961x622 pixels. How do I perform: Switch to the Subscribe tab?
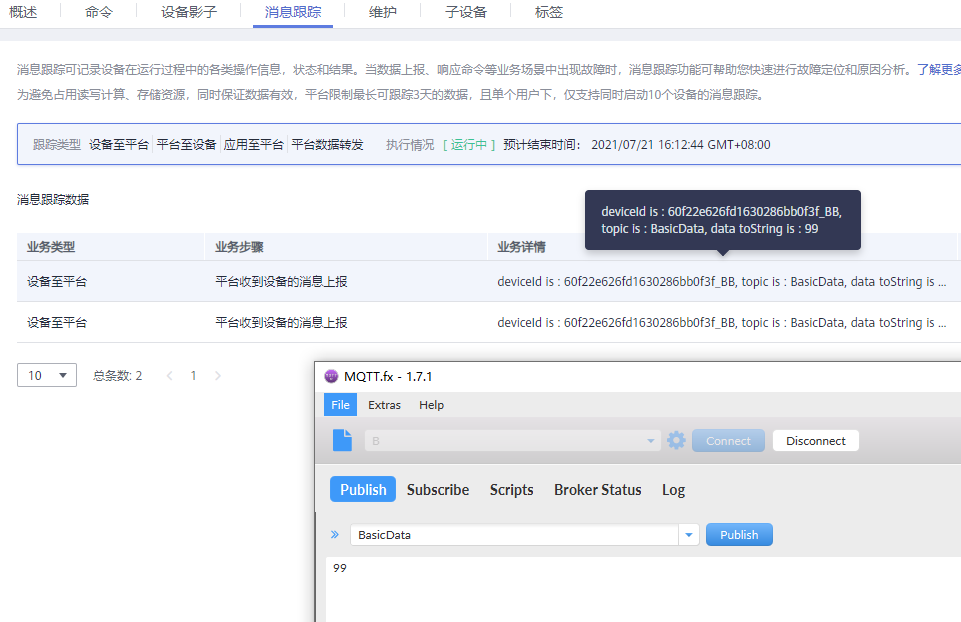point(438,490)
